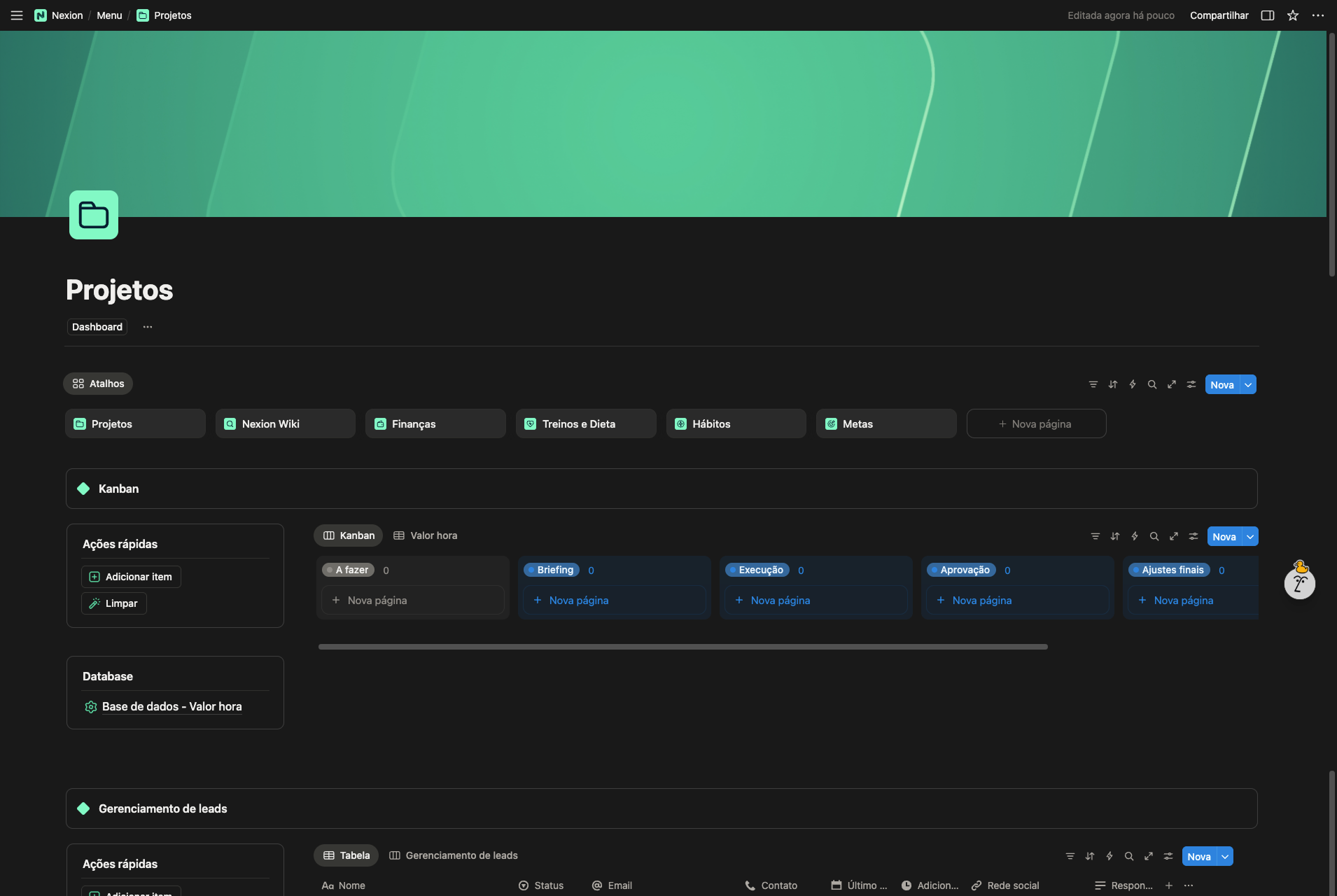Image resolution: width=1337 pixels, height=896 pixels.
Task: Click the sort icon in Kanban toolbar
Action: [1115, 536]
